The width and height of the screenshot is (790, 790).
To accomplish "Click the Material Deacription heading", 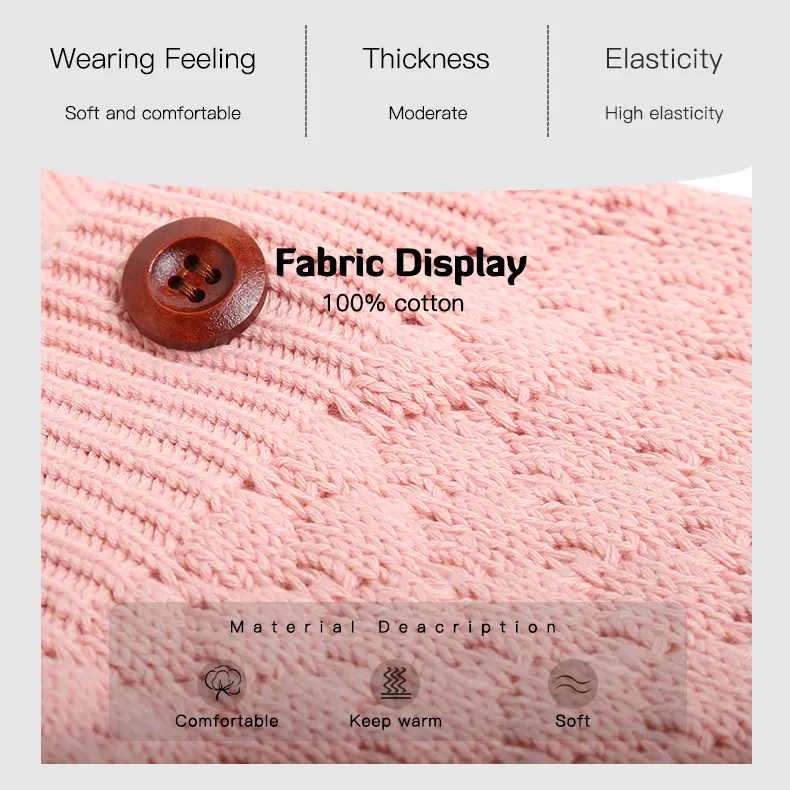I will (x=393, y=627).
